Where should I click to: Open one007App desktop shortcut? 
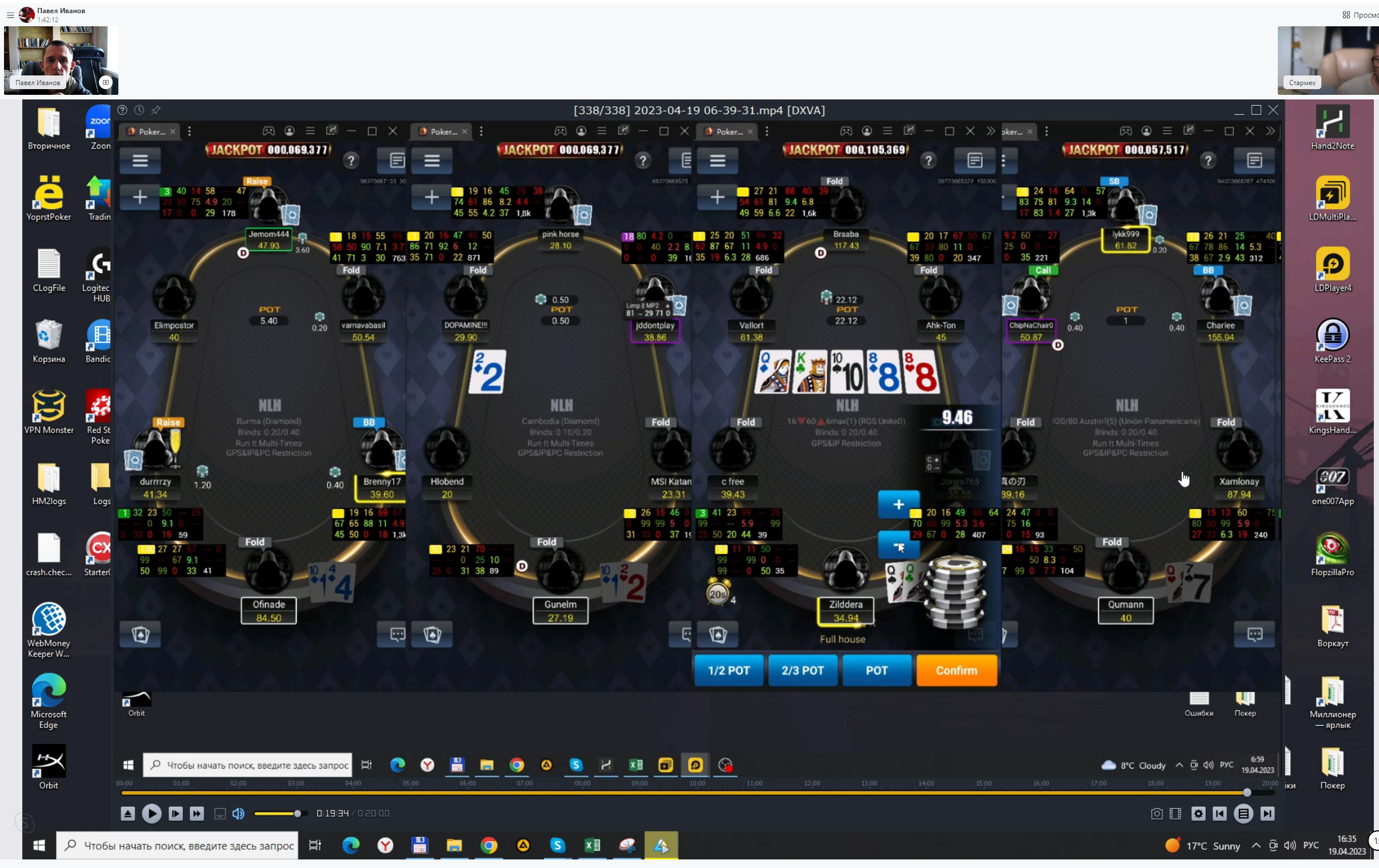point(1332,486)
